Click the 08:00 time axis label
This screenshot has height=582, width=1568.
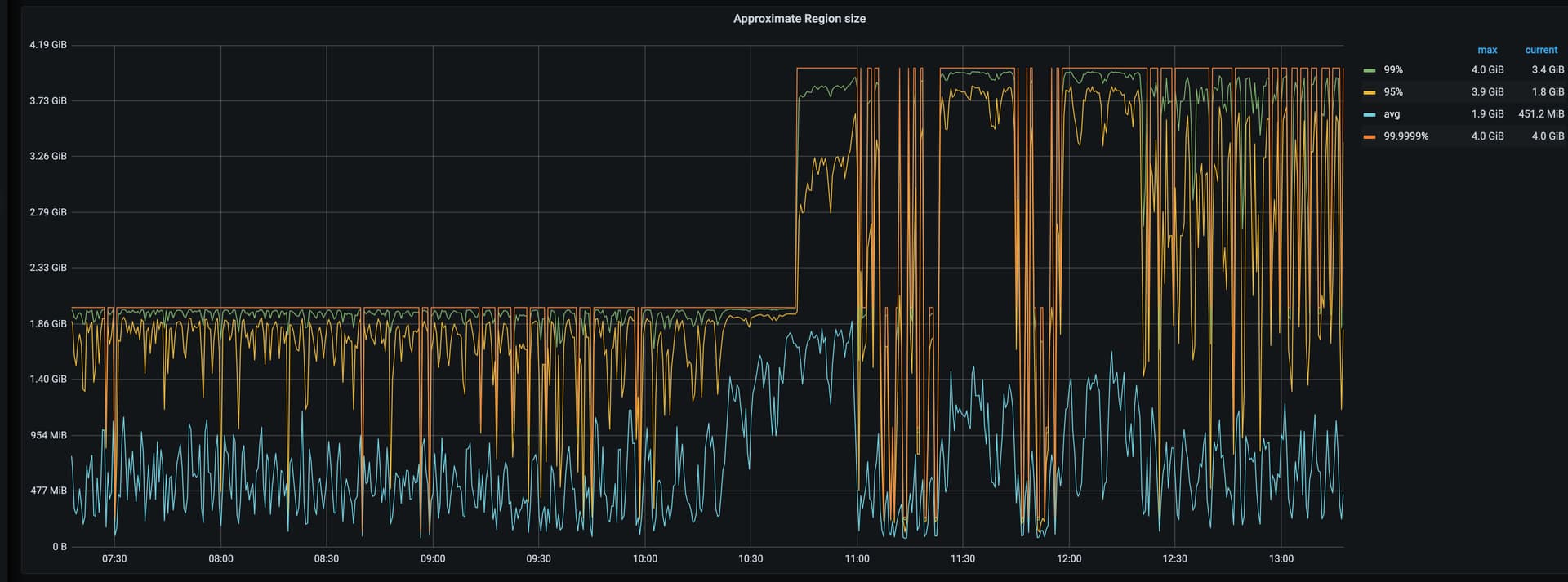pos(220,559)
